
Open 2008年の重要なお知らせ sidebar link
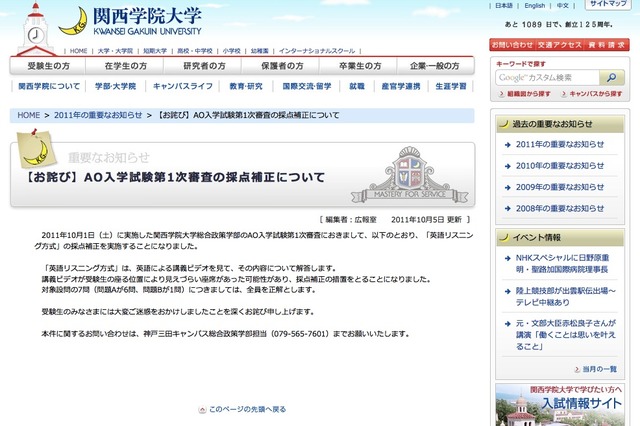click(560, 209)
